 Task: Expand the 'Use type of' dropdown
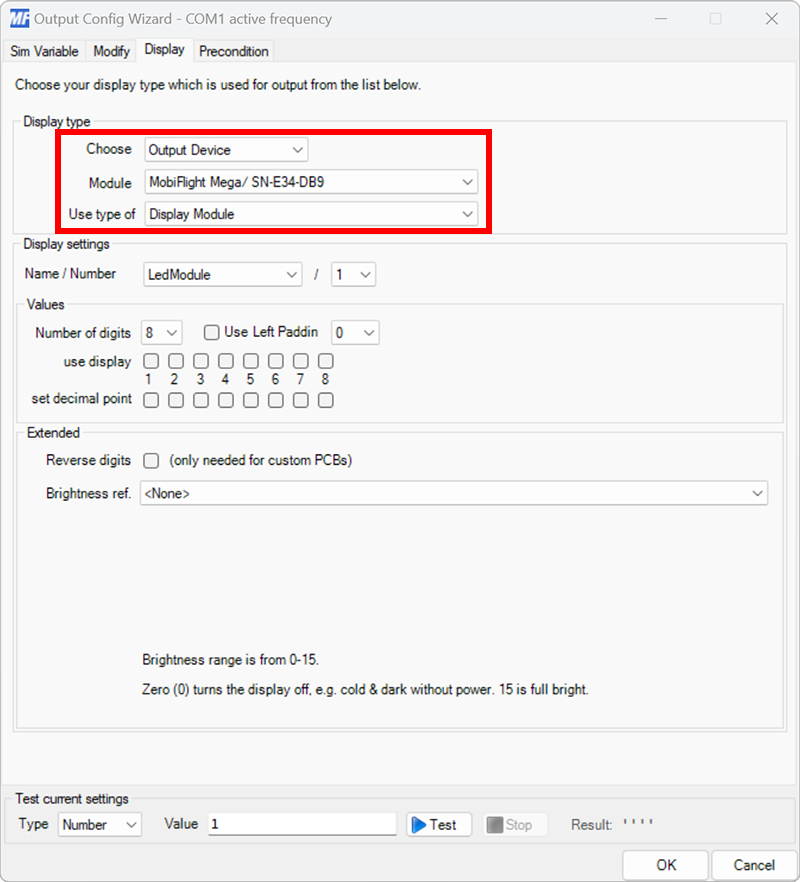(466, 213)
